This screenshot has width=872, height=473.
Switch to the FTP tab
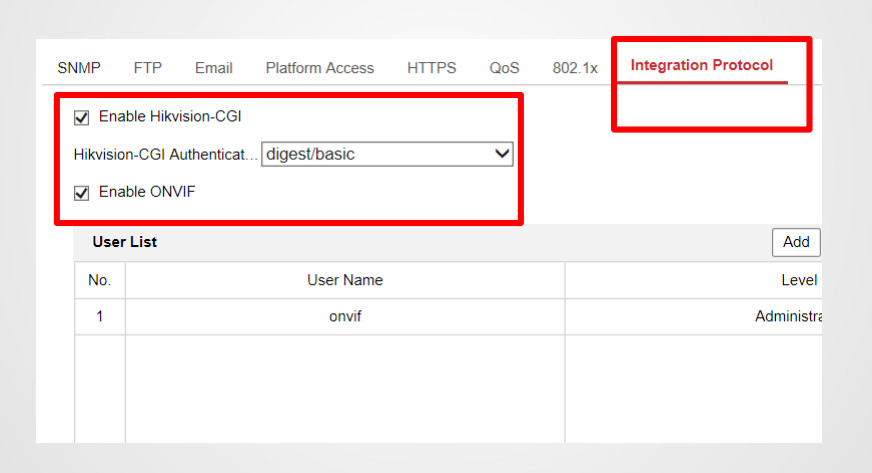[x=148, y=68]
